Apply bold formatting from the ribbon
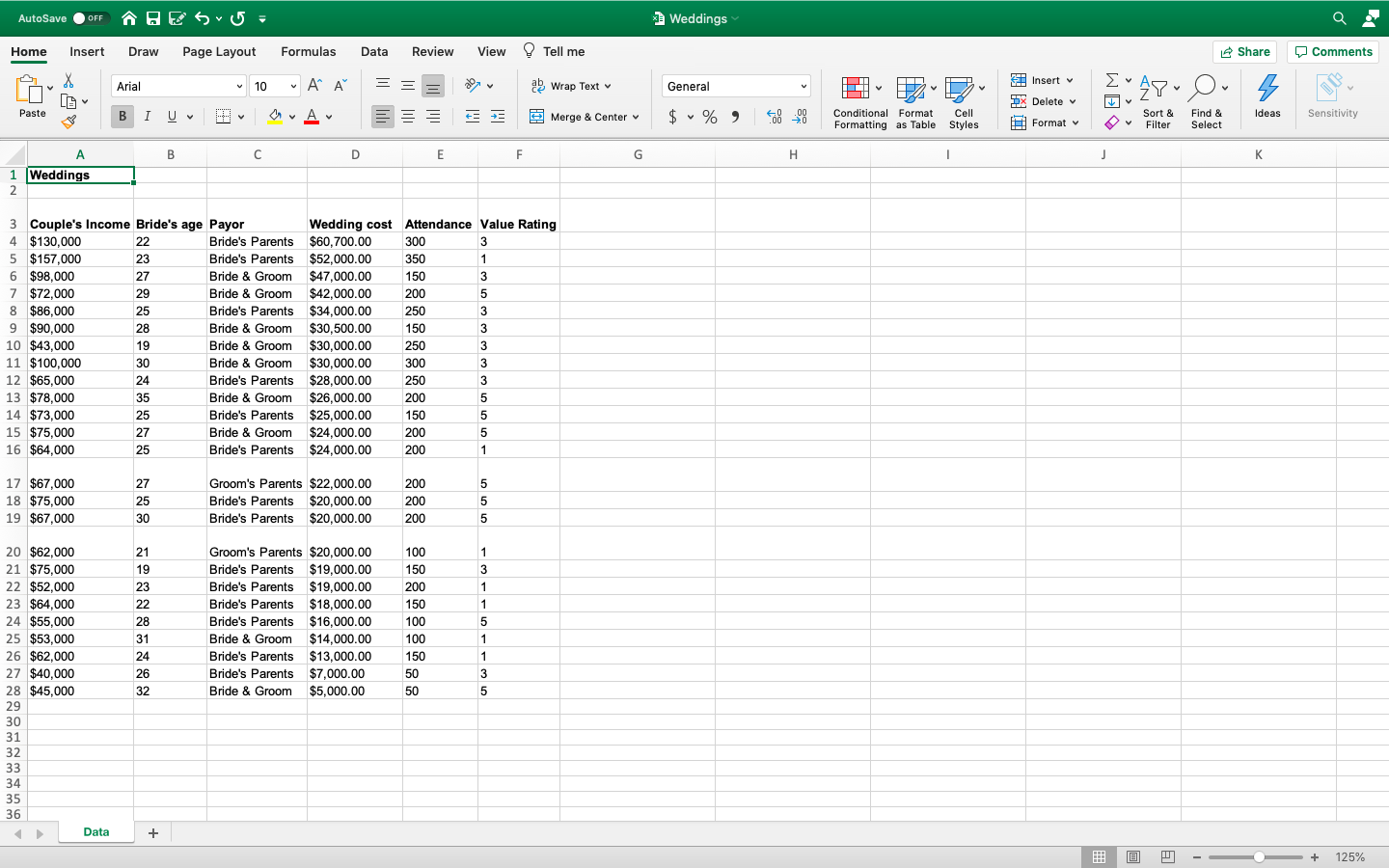The image size is (1389, 868). coord(122,116)
